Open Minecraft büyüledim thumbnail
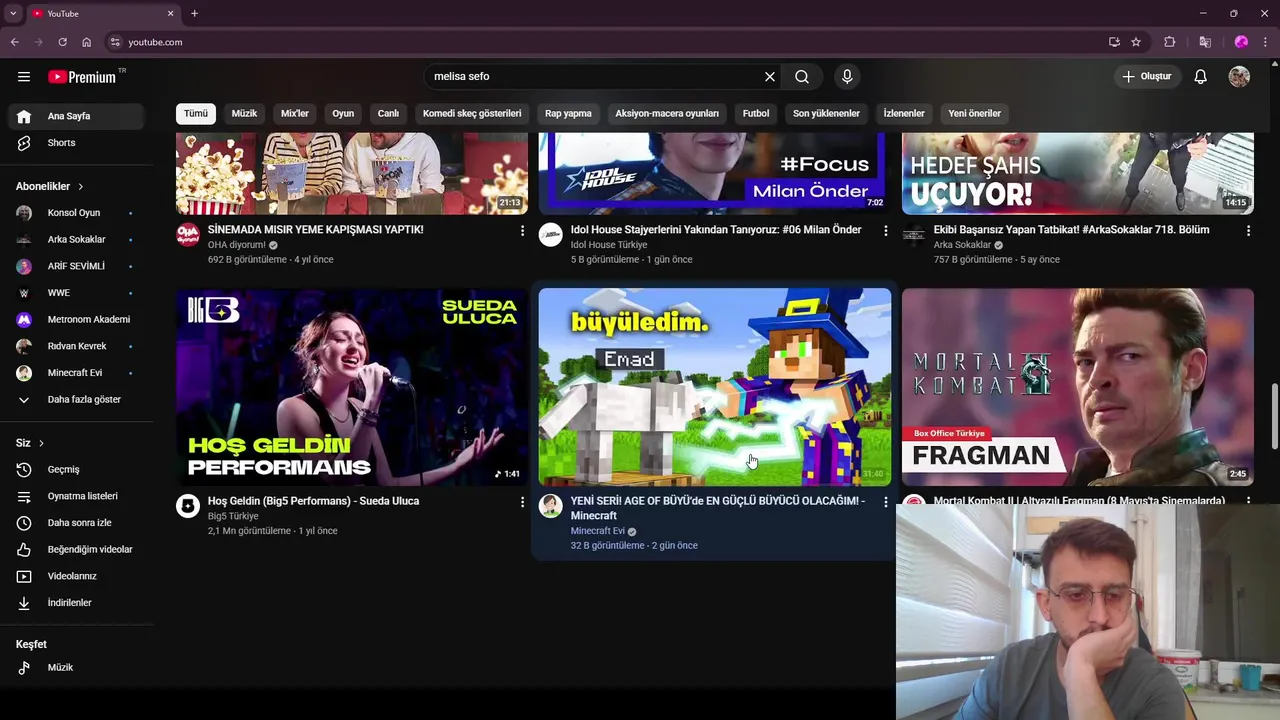1280x720 pixels. tap(715, 387)
